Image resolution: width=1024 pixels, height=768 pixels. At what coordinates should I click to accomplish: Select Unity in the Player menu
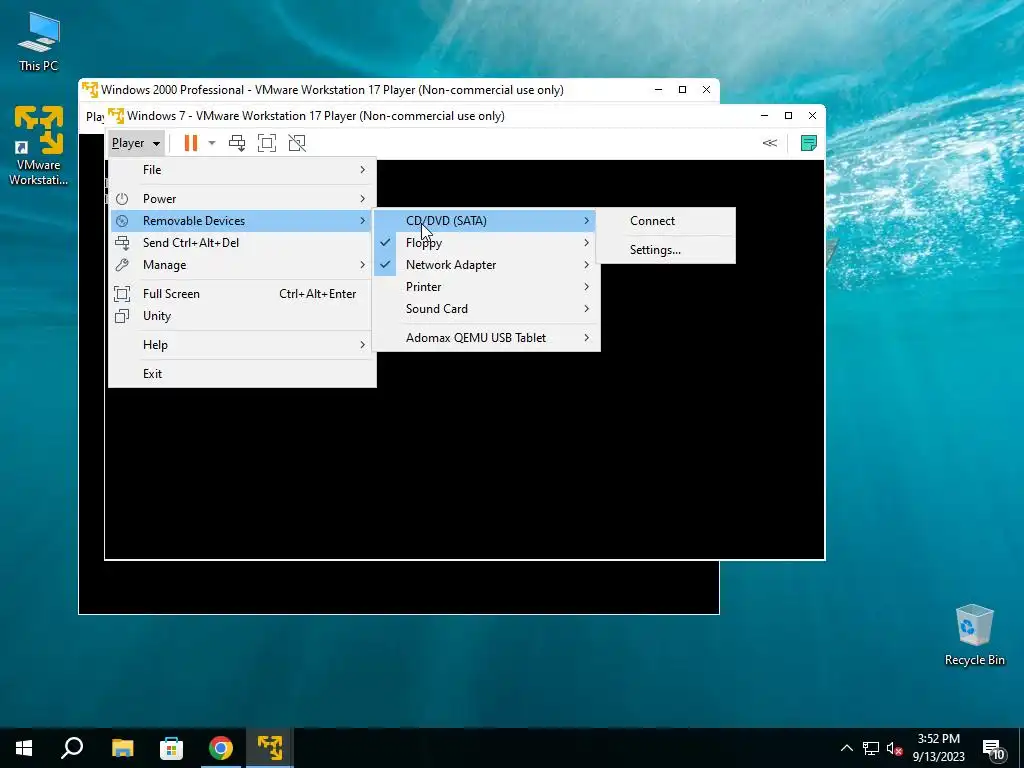pyautogui.click(x=242, y=316)
